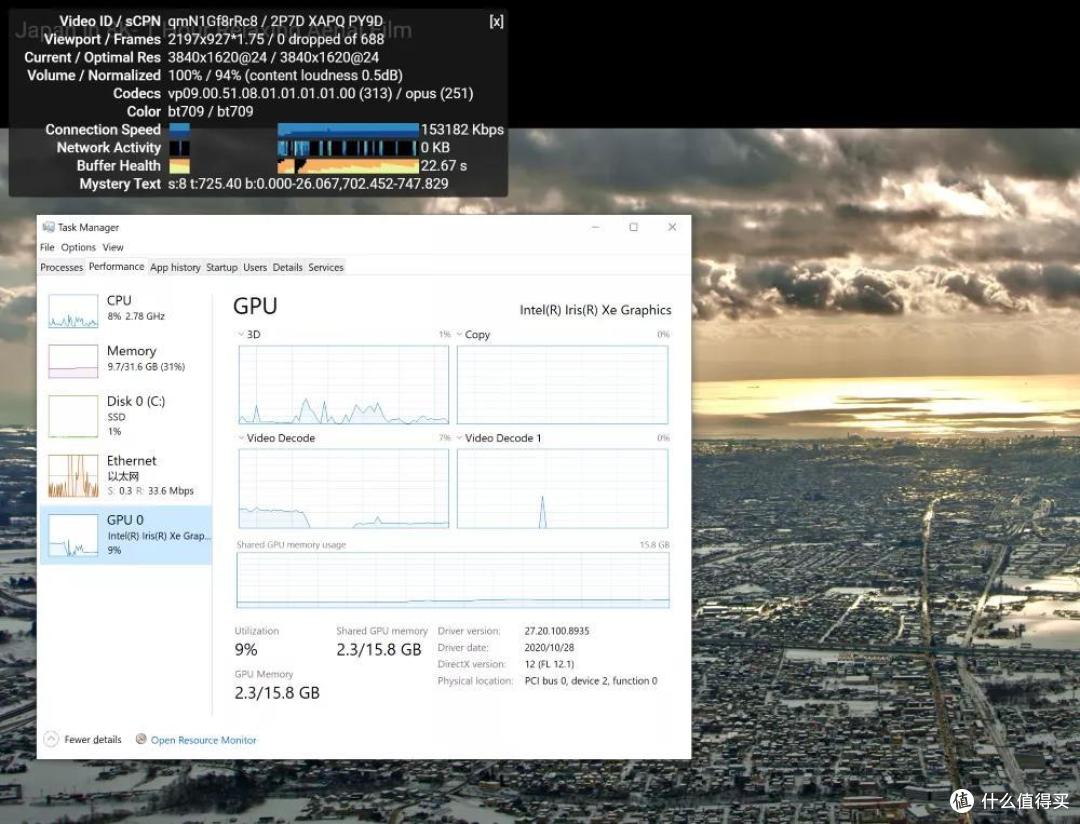1080x824 pixels.
Task: Click DirectX version value 12 (FL 12.1)
Action: [x=549, y=664]
